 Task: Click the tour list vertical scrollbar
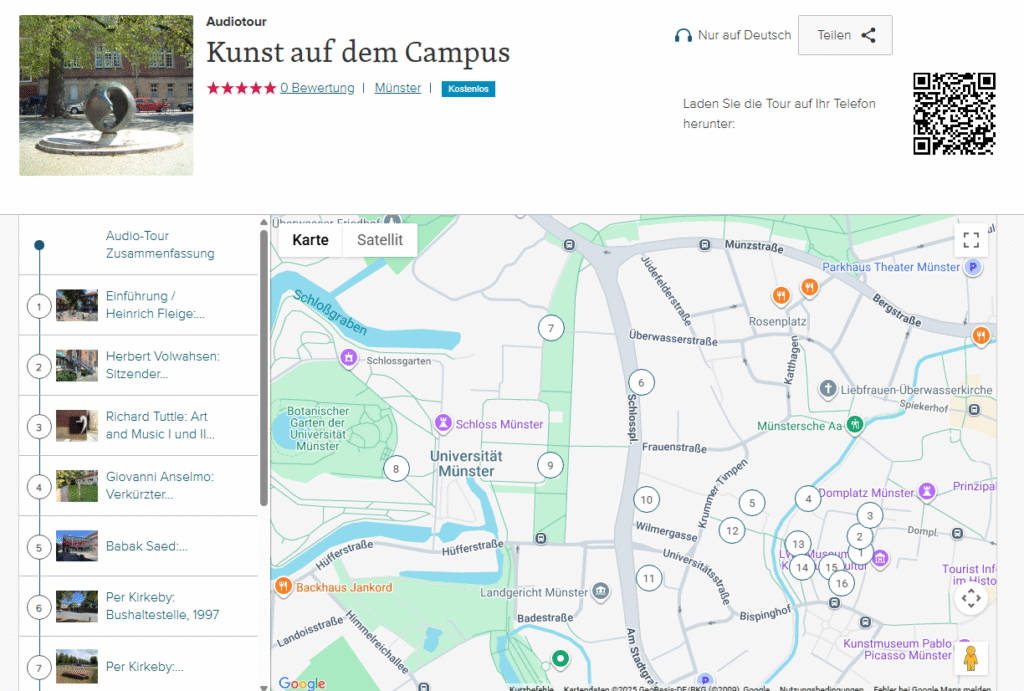click(264, 370)
